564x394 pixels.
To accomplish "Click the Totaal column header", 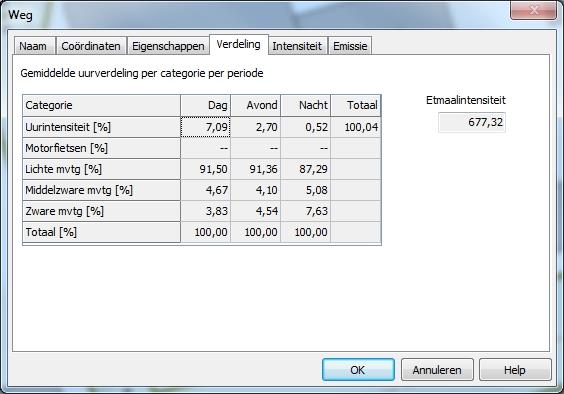I will tap(356, 105).
